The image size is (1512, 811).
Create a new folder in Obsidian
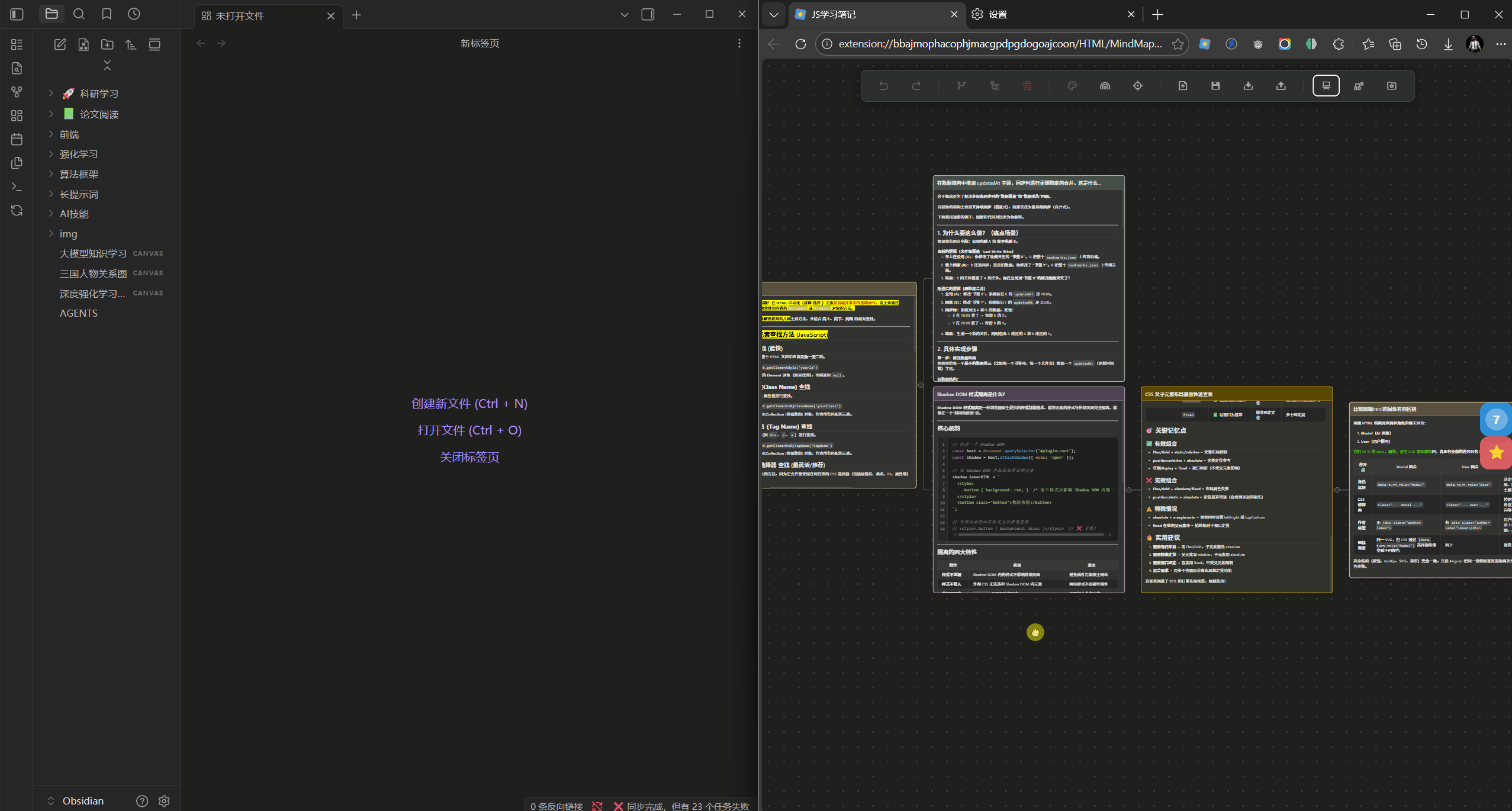(107, 44)
